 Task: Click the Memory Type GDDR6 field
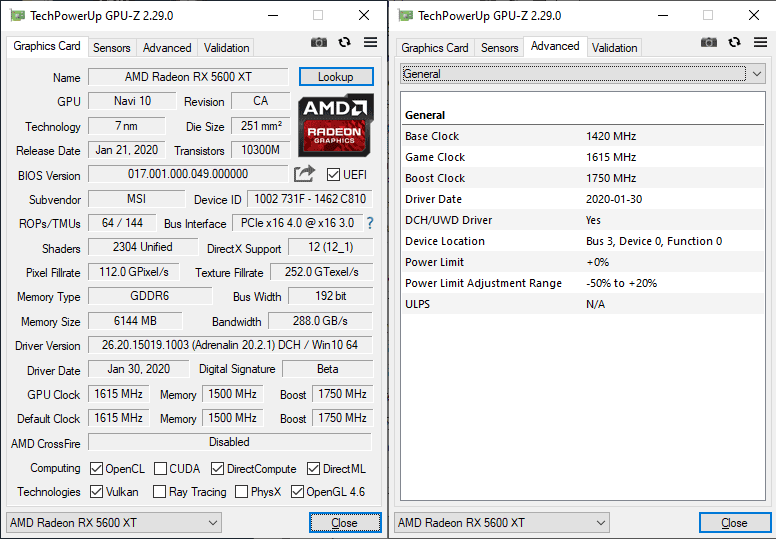point(150,296)
